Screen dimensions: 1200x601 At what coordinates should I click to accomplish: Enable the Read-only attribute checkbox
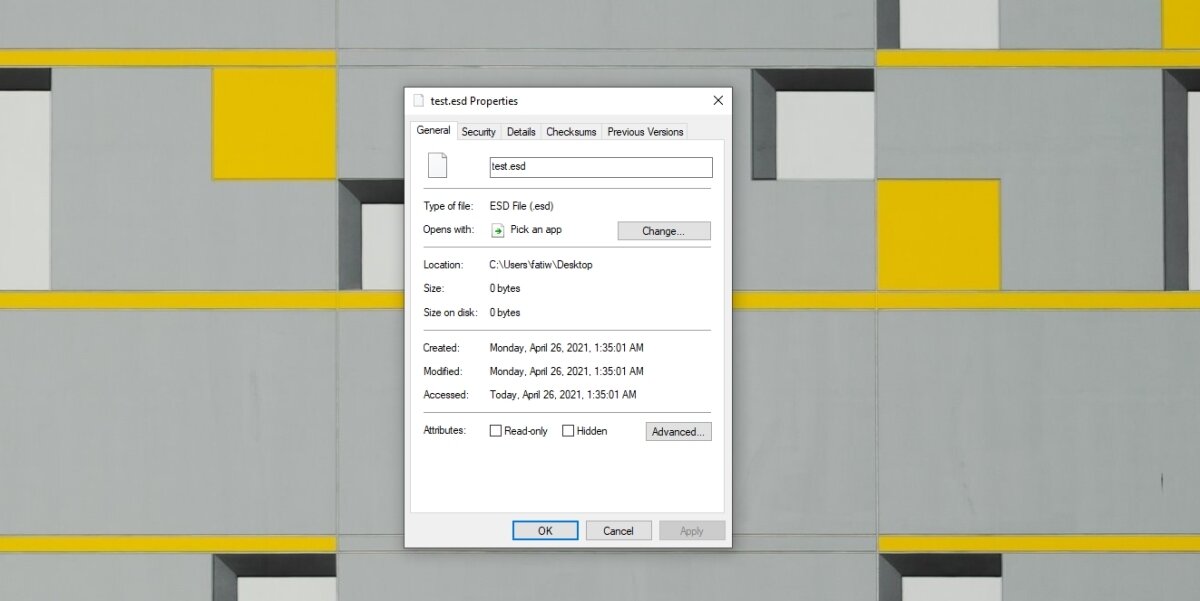coord(496,431)
